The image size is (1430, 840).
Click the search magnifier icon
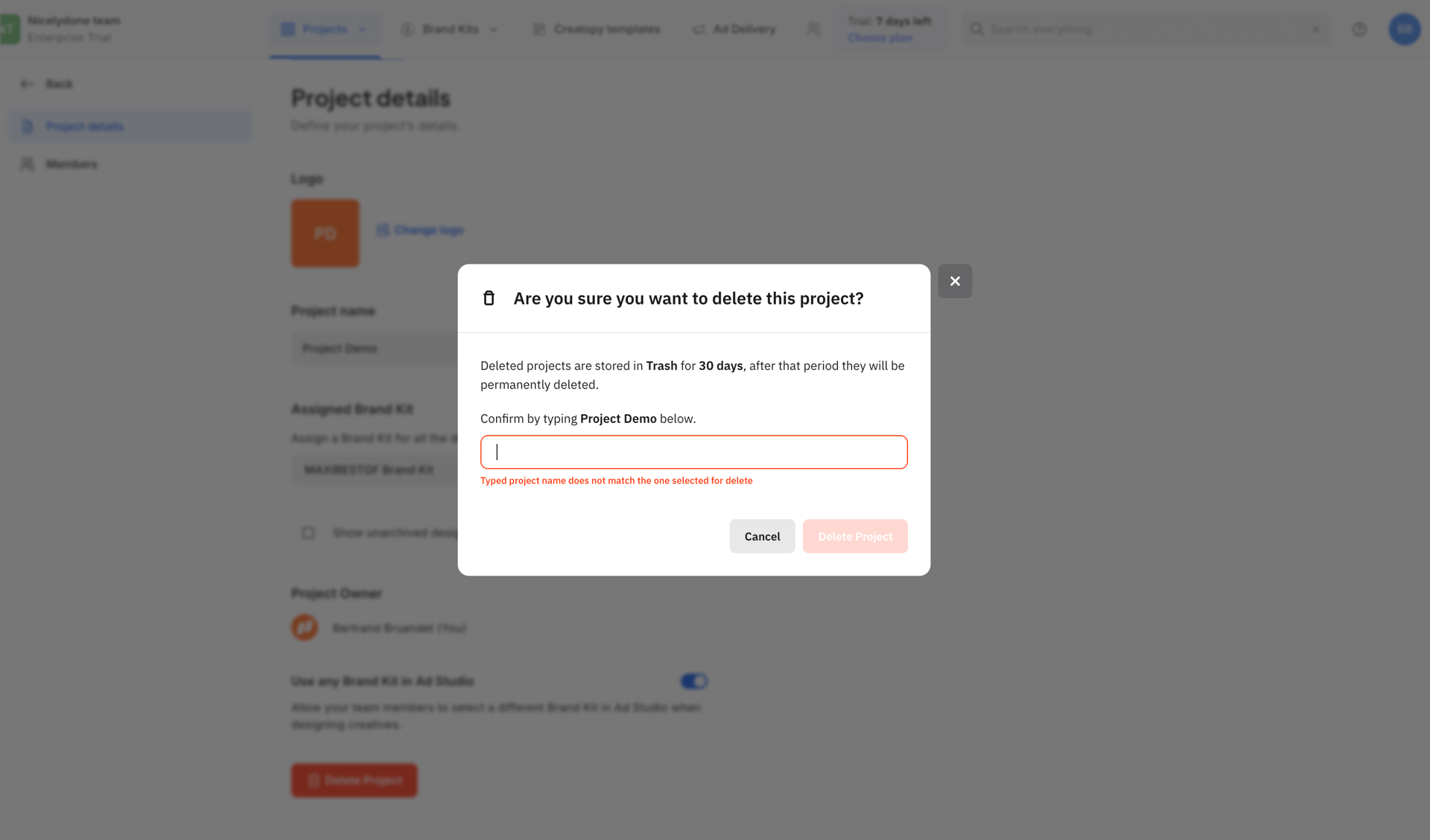click(976, 30)
